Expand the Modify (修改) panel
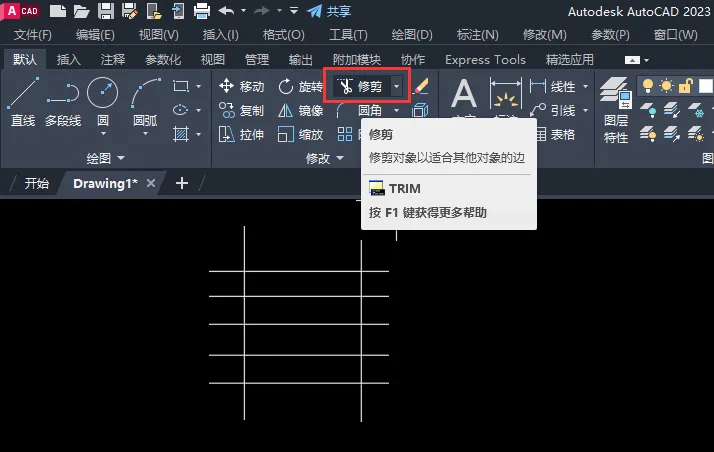 [x=325, y=158]
